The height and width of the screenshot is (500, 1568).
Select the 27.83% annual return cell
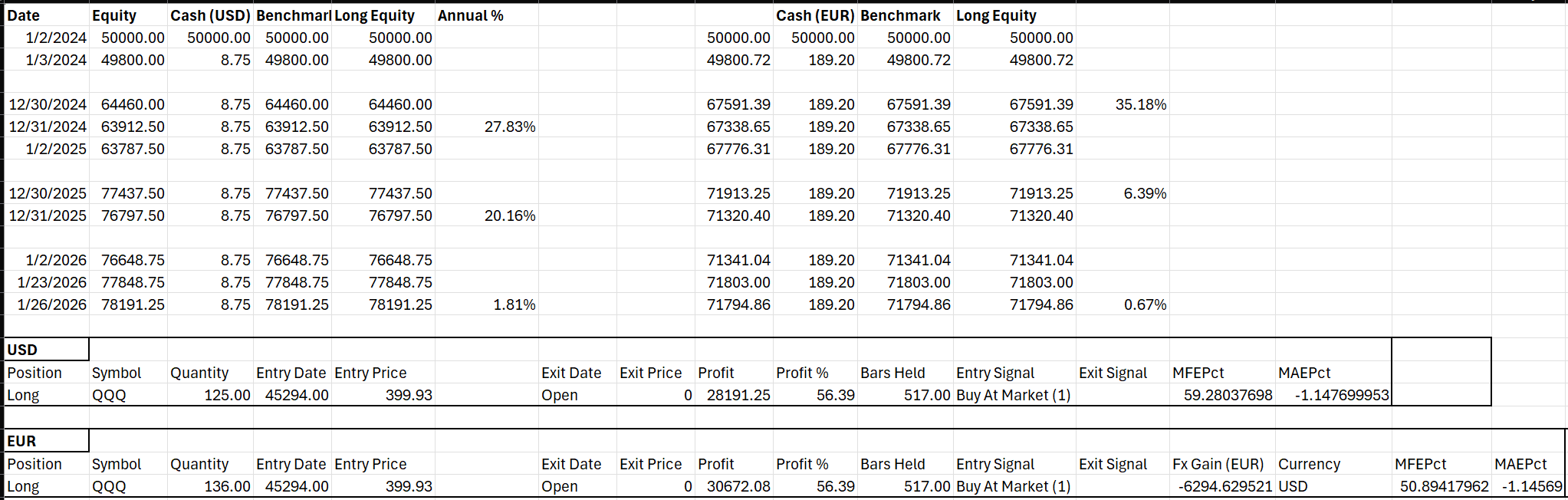coord(509,127)
